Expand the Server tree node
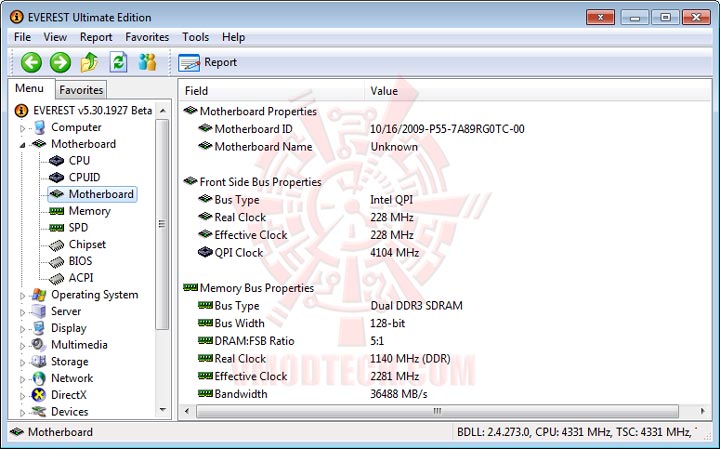Image resolution: width=720 pixels, height=449 pixels. pyautogui.click(x=22, y=312)
